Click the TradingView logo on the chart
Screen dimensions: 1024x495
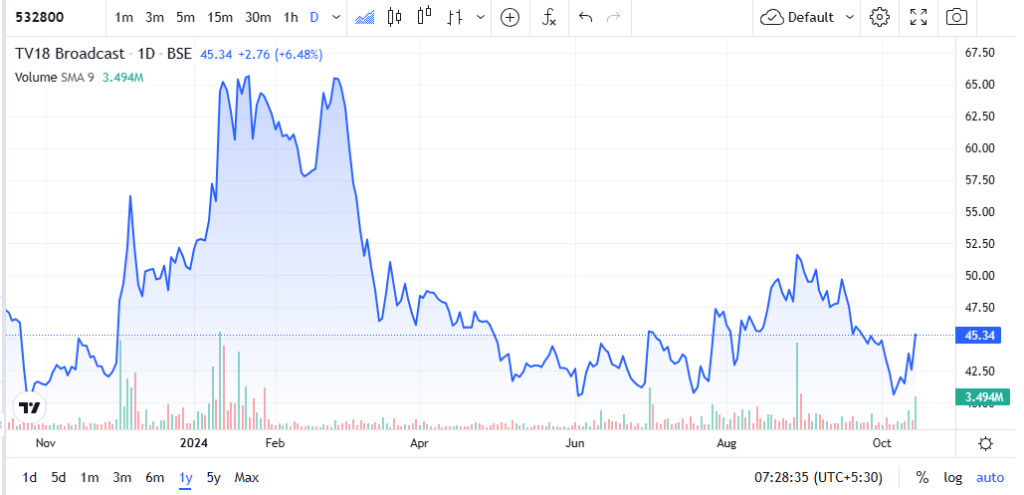click(29, 408)
